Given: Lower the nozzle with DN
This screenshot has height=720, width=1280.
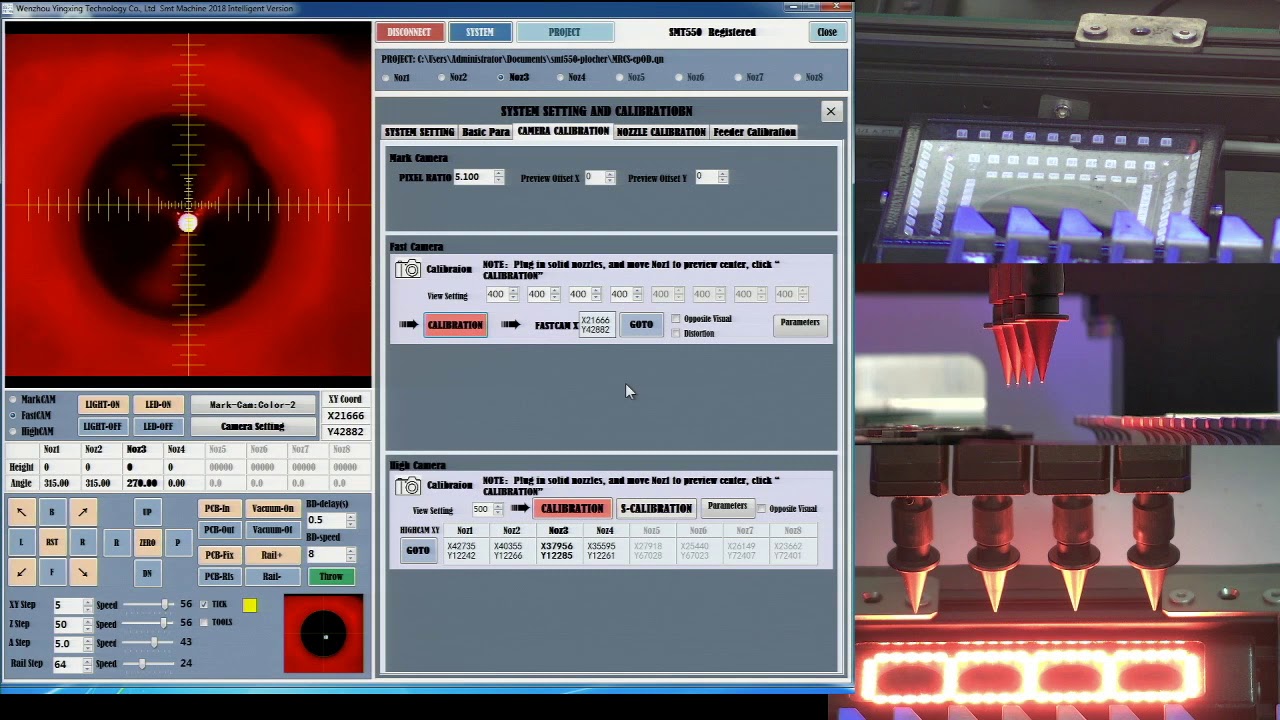Looking at the screenshot, I should click(147, 573).
